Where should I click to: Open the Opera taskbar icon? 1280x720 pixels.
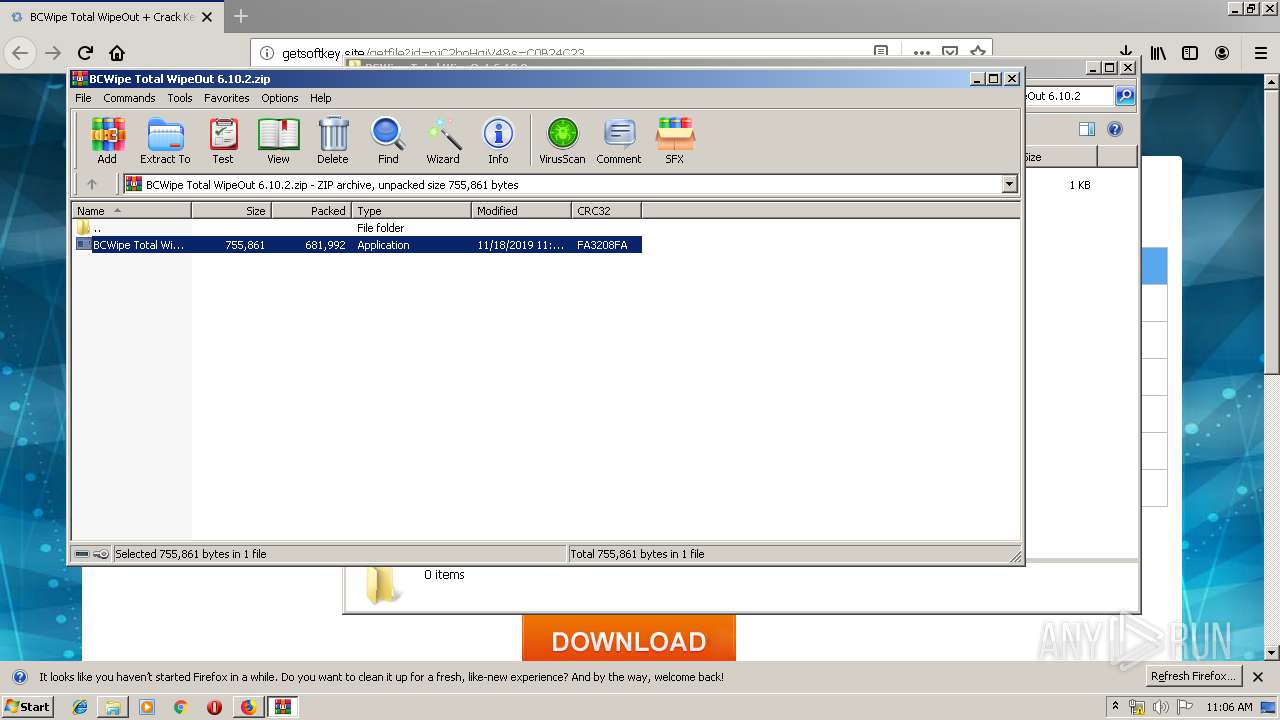click(x=214, y=707)
